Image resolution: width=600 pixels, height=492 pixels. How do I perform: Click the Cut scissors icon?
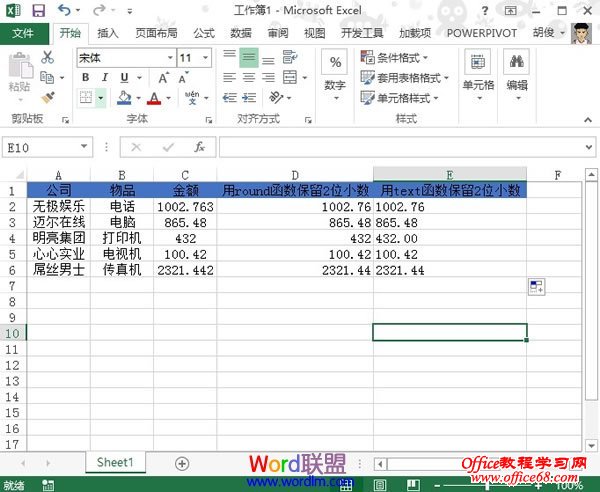[x=47, y=57]
